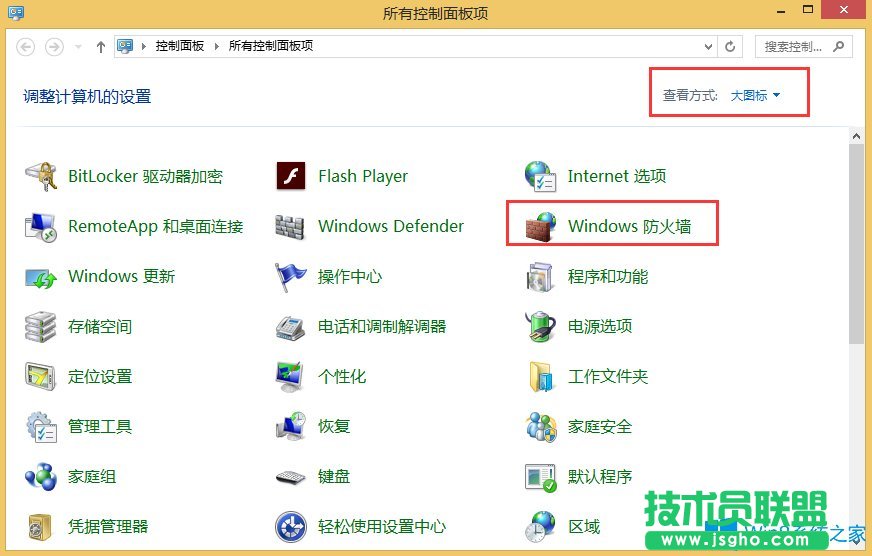This screenshot has height=556, width=872.
Task: Go forward with the Forward arrow
Action: click(x=54, y=47)
